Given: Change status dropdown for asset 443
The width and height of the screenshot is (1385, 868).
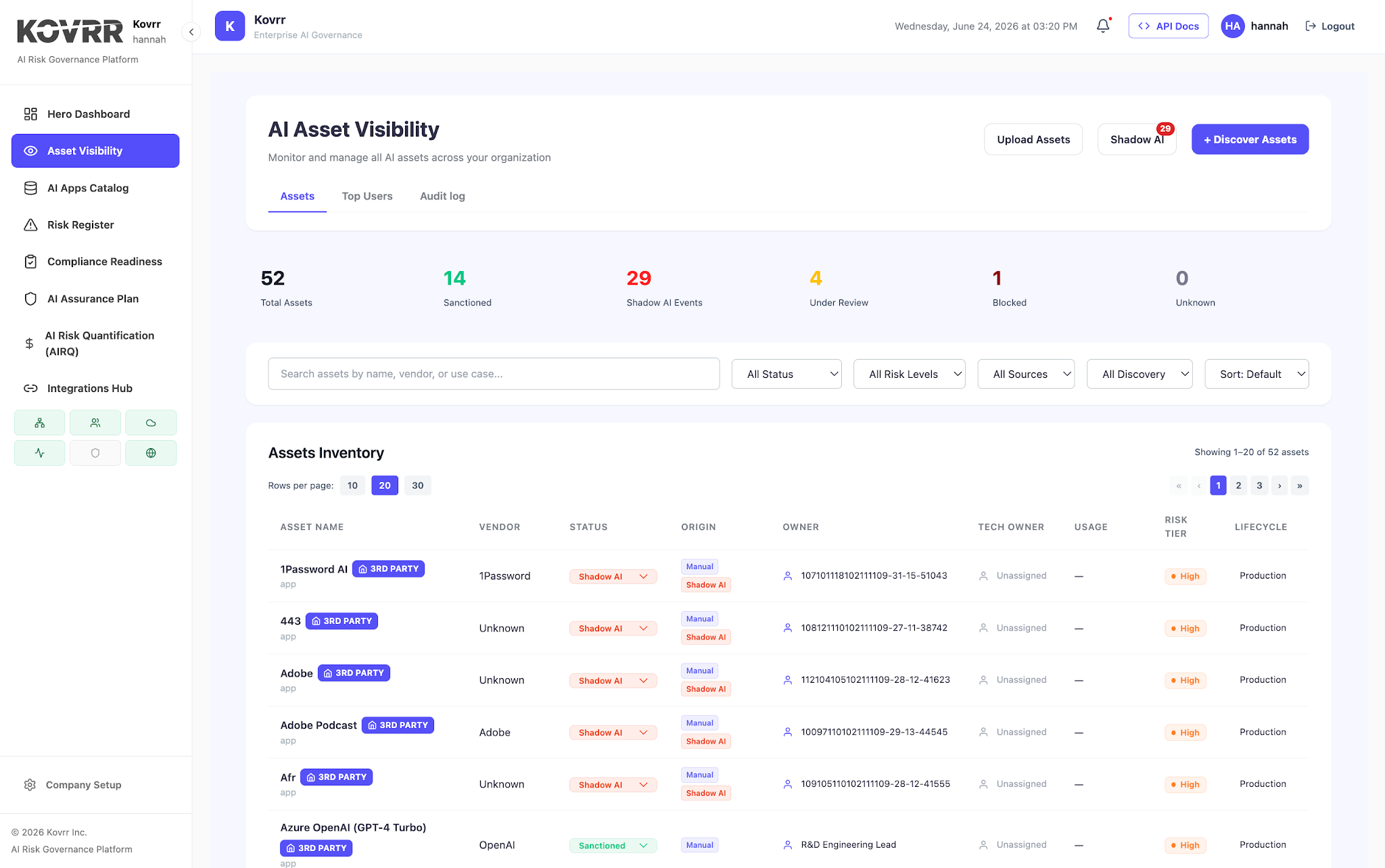Looking at the screenshot, I should (x=613, y=629).
